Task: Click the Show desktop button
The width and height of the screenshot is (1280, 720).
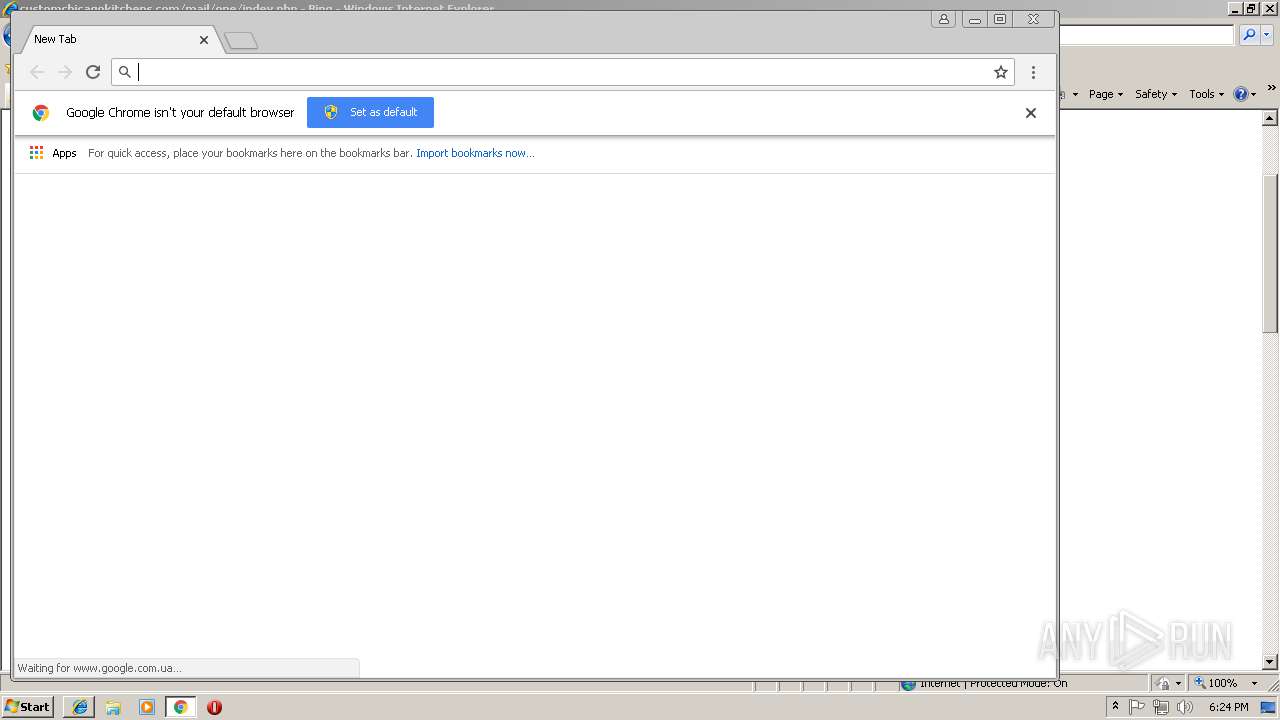Action: pyautogui.click(x=1269, y=707)
